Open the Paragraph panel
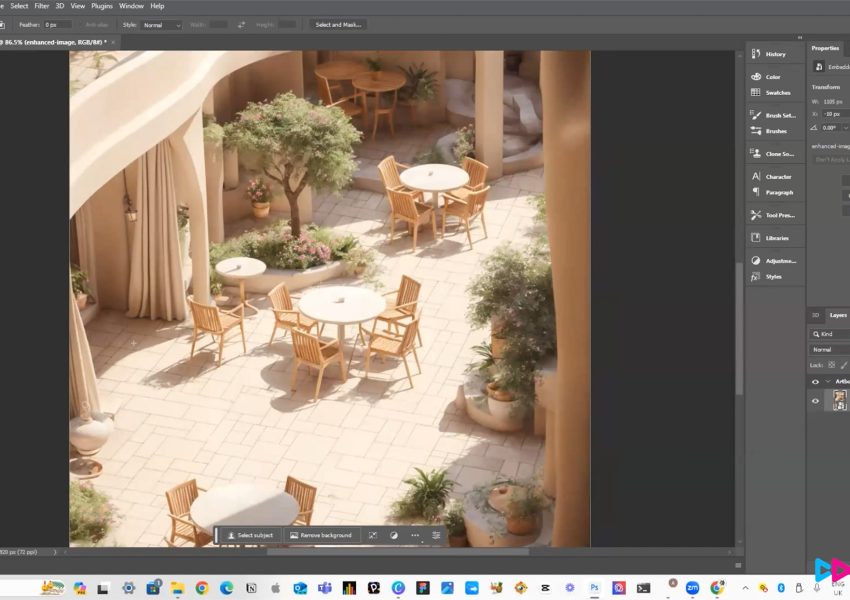This screenshot has width=850, height=600. tap(778, 192)
